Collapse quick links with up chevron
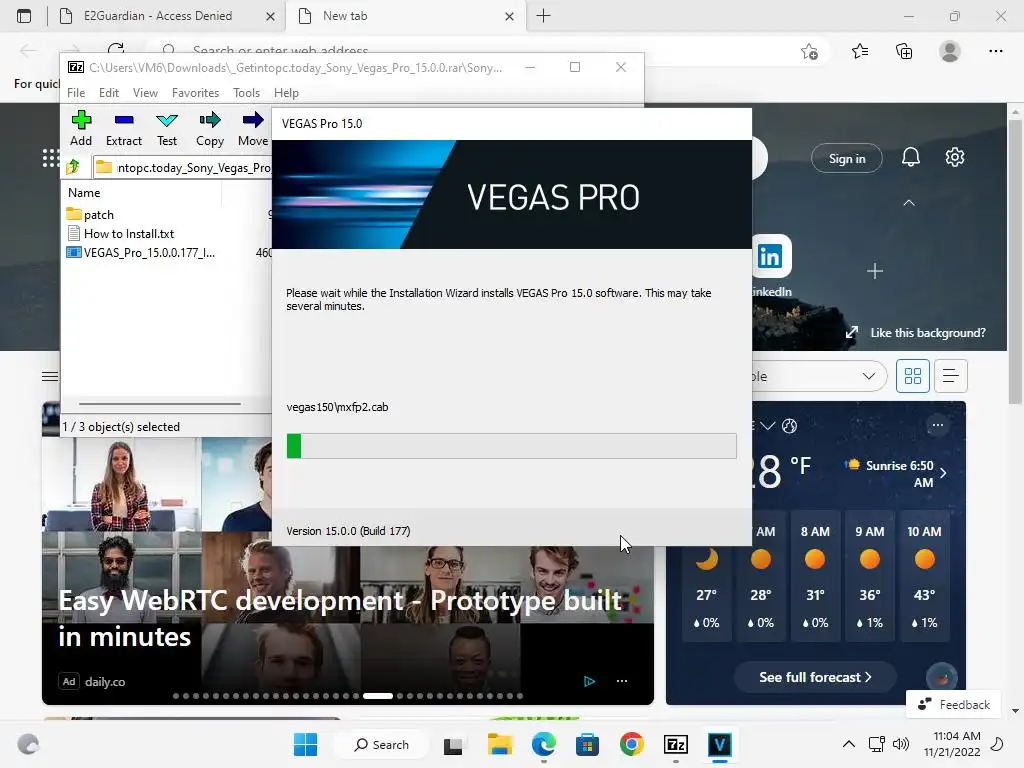Screen dimensions: 1024x768 click(x=908, y=203)
